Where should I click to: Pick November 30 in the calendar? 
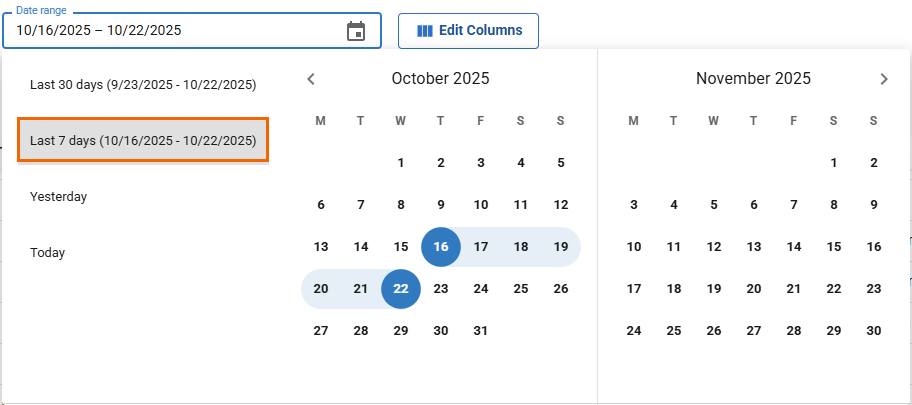point(874,331)
